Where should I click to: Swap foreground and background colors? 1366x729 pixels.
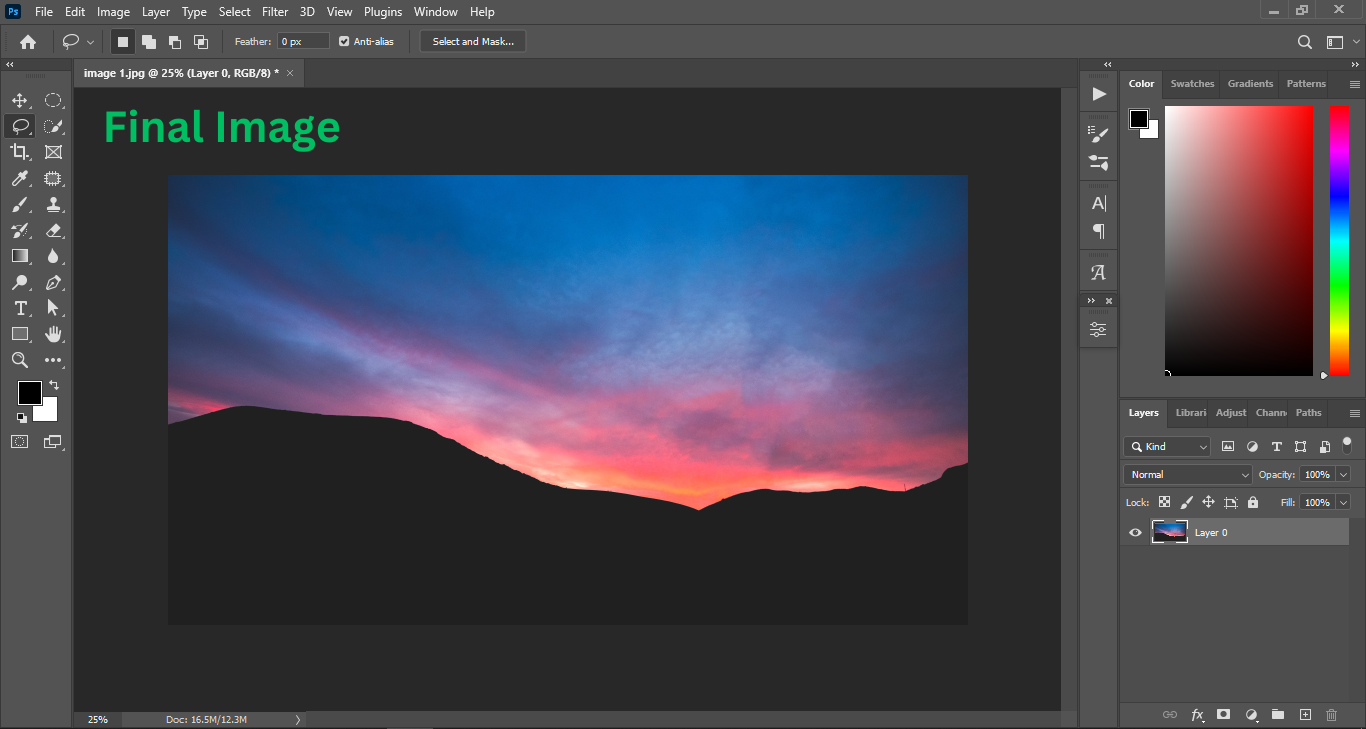pyautogui.click(x=54, y=385)
